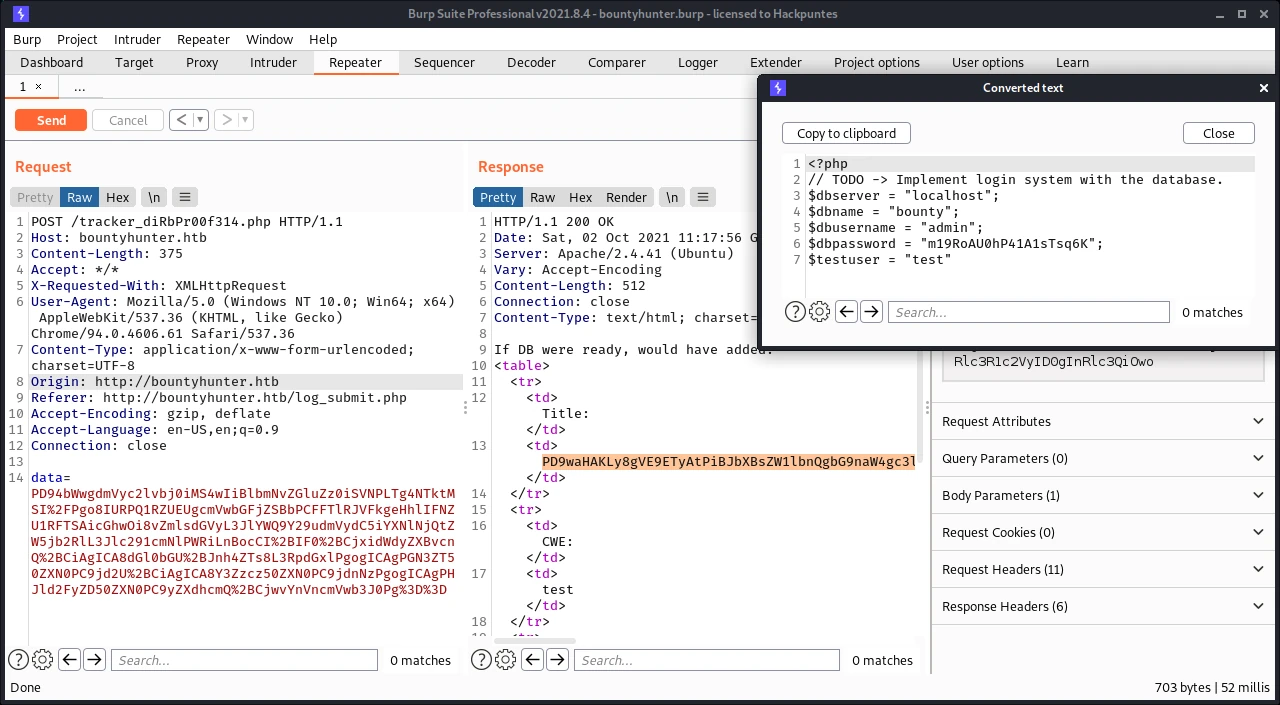Toggle \n non-printable characters in Response

click(672, 197)
